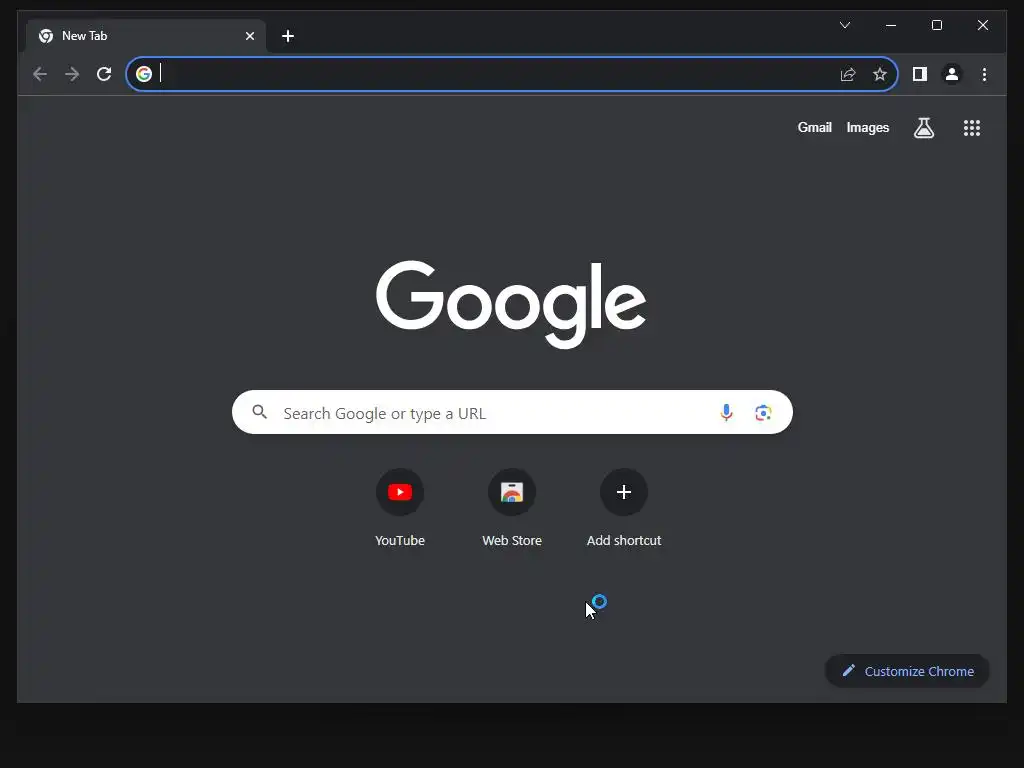This screenshot has height=768, width=1024.
Task: Add a shortcut with plus tile
Action: [x=624, y=507]
